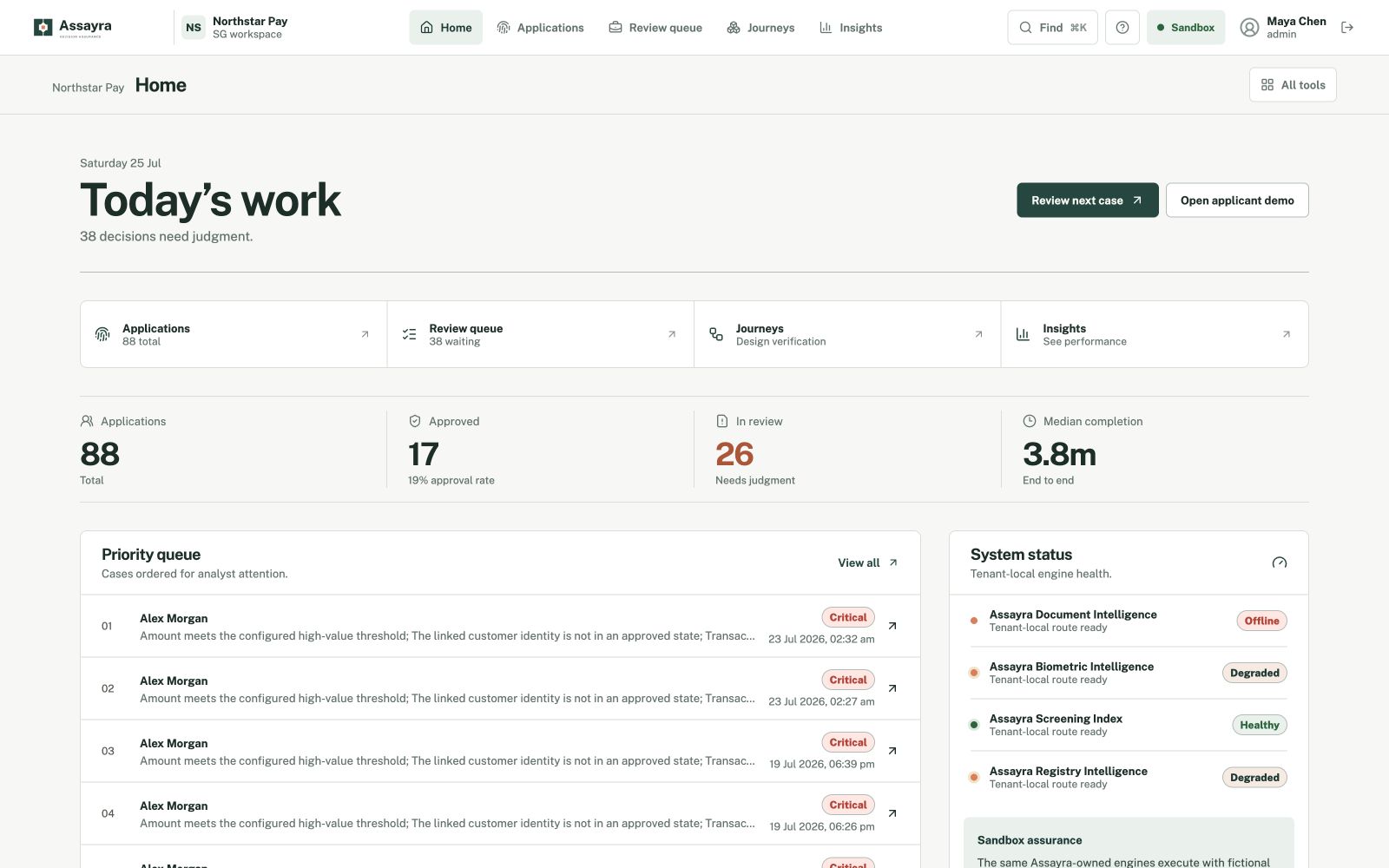The image size is (1389, 868).
Task: Click the fingerprint icon on Applications card
Action: [x=102, y=334]
